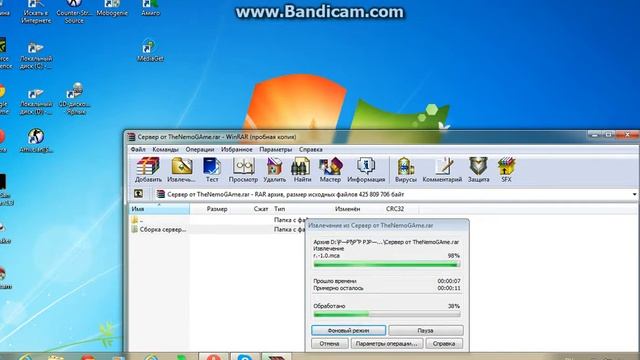Image resolution: width=640 pixels, height=360 pixels.
Task: Open the Избранное menu
Action: [x=237, y=149]
